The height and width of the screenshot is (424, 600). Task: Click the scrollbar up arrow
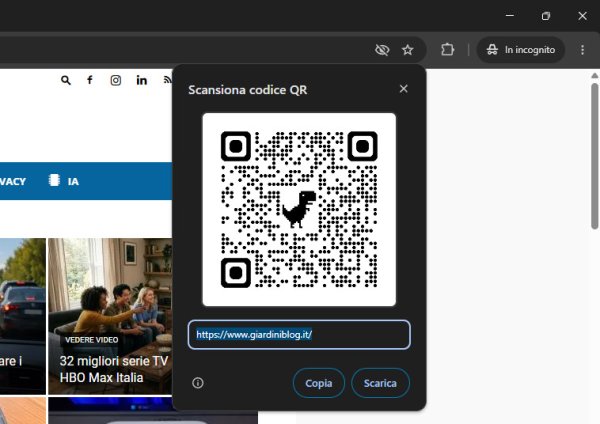[x=594, y=76]
